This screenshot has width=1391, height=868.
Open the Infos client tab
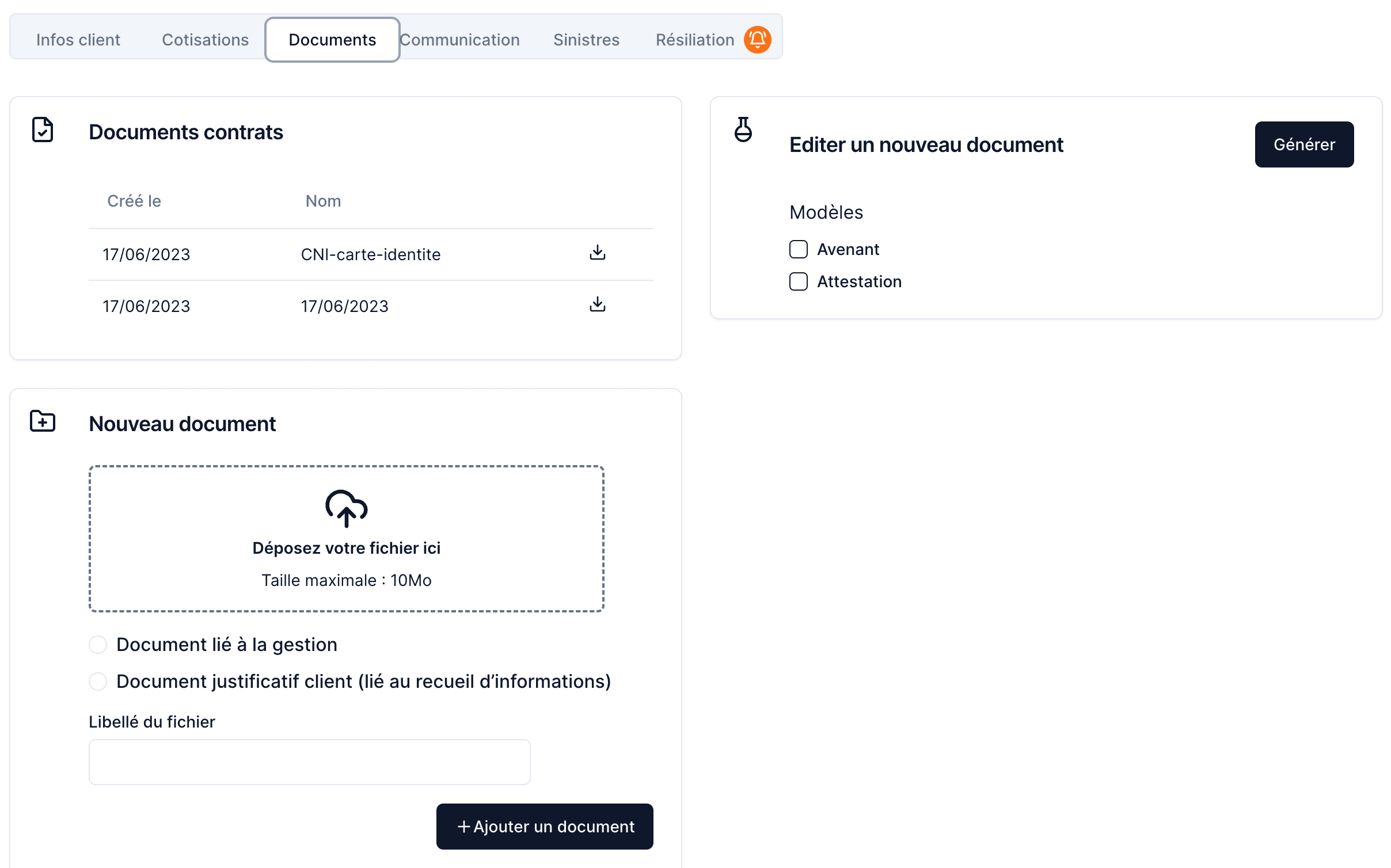[x=78, y=40]
